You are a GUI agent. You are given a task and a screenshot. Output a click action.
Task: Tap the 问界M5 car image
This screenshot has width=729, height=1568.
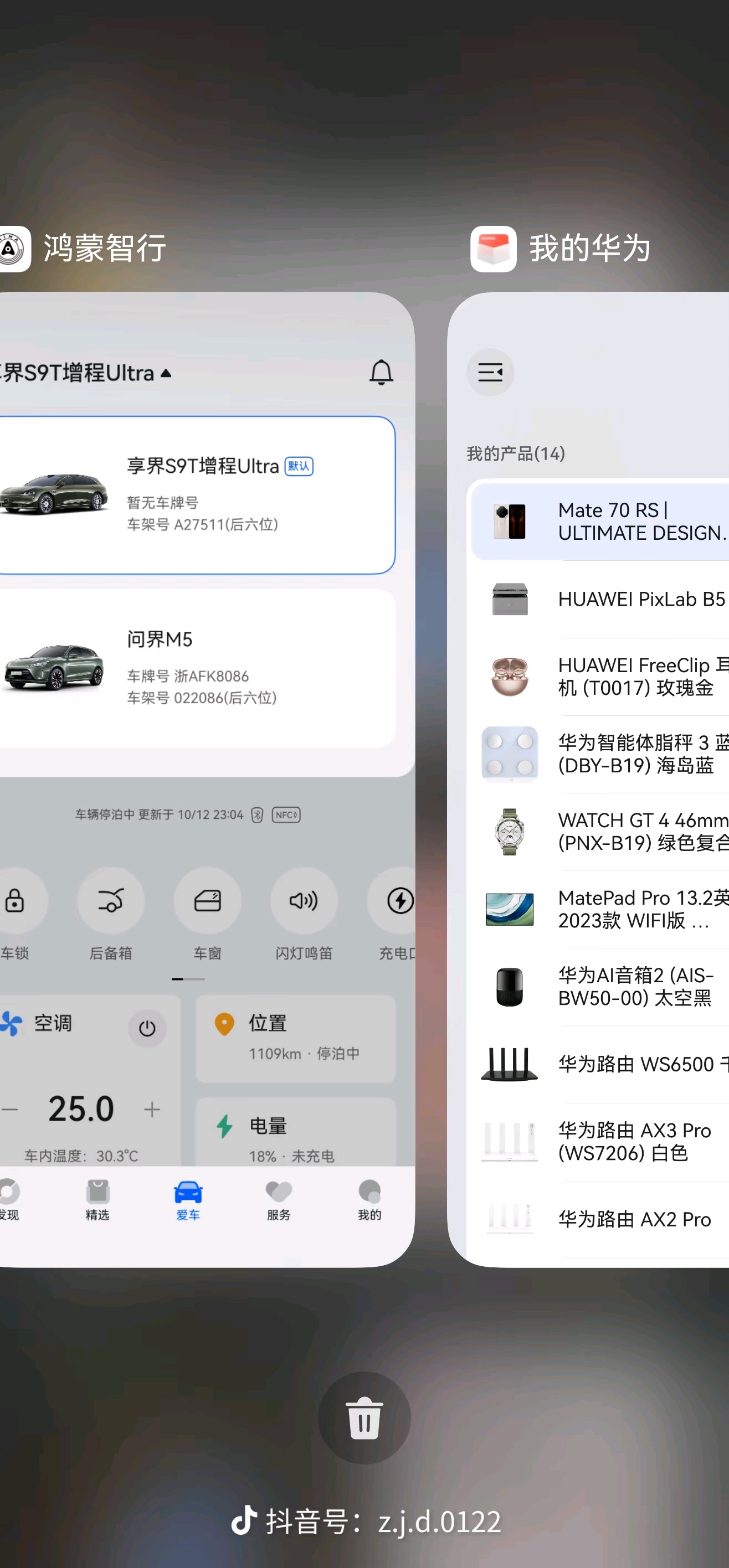pyautogui.click(x=54, y=667)
